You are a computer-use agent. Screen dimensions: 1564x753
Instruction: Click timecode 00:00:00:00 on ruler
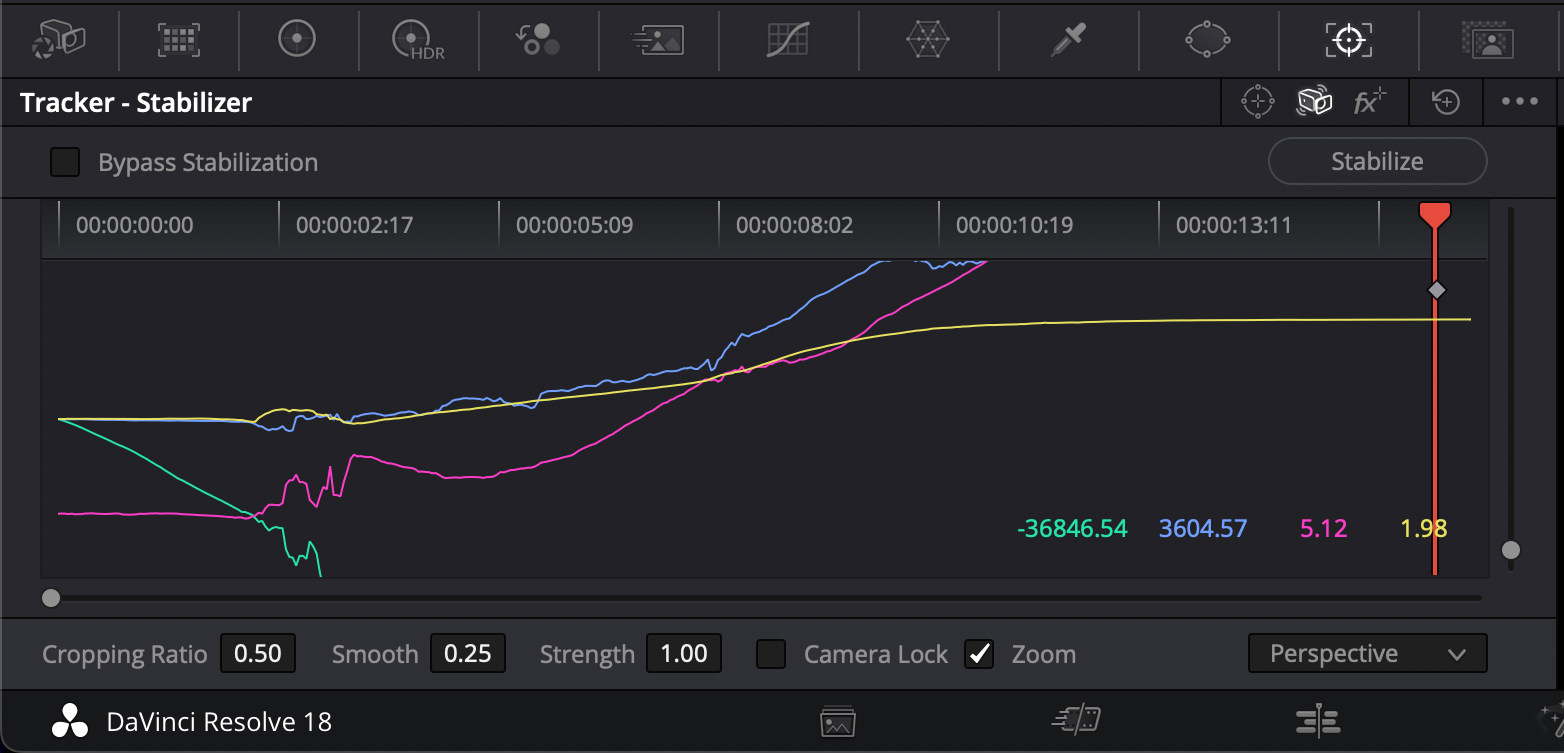coord(134,225)
